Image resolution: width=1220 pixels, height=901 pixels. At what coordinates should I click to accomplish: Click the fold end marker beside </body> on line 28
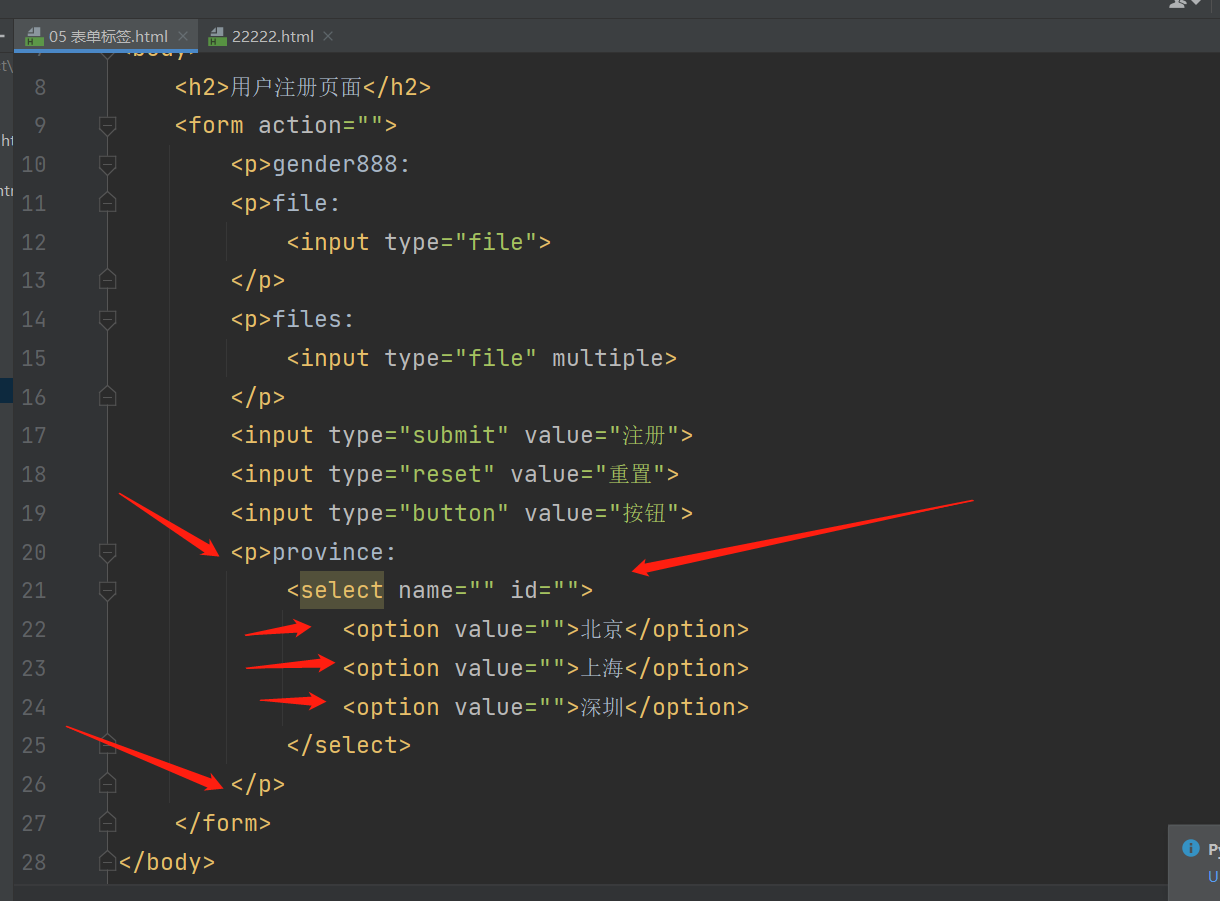pos(107,861)
